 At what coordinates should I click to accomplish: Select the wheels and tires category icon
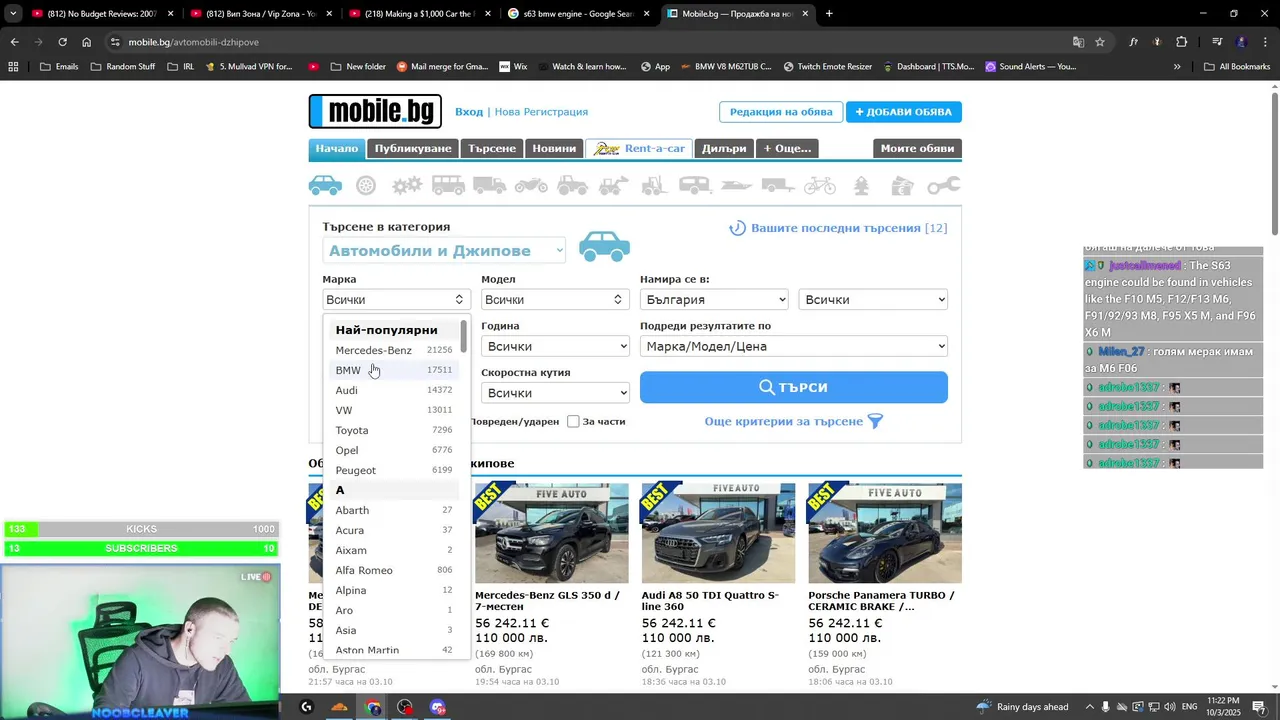coord(366,185)
